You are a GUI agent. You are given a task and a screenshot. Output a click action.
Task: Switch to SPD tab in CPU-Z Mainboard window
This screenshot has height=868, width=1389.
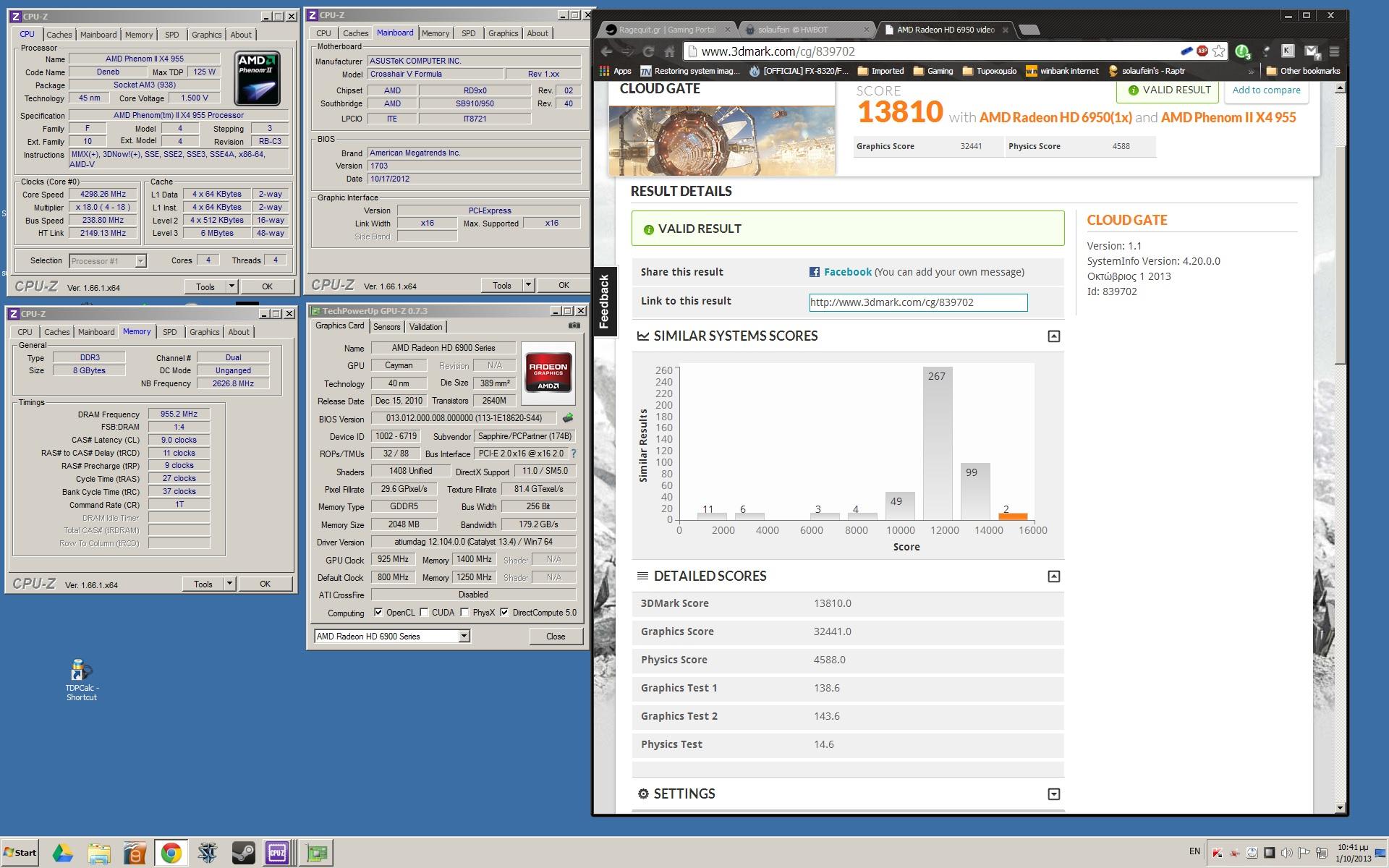pyautogui.click(x=469, y=33)
